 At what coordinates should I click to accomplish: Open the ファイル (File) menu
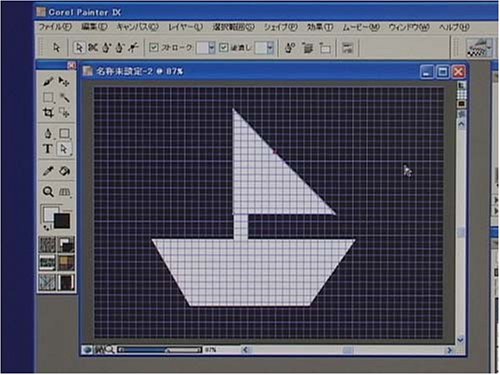55,27
